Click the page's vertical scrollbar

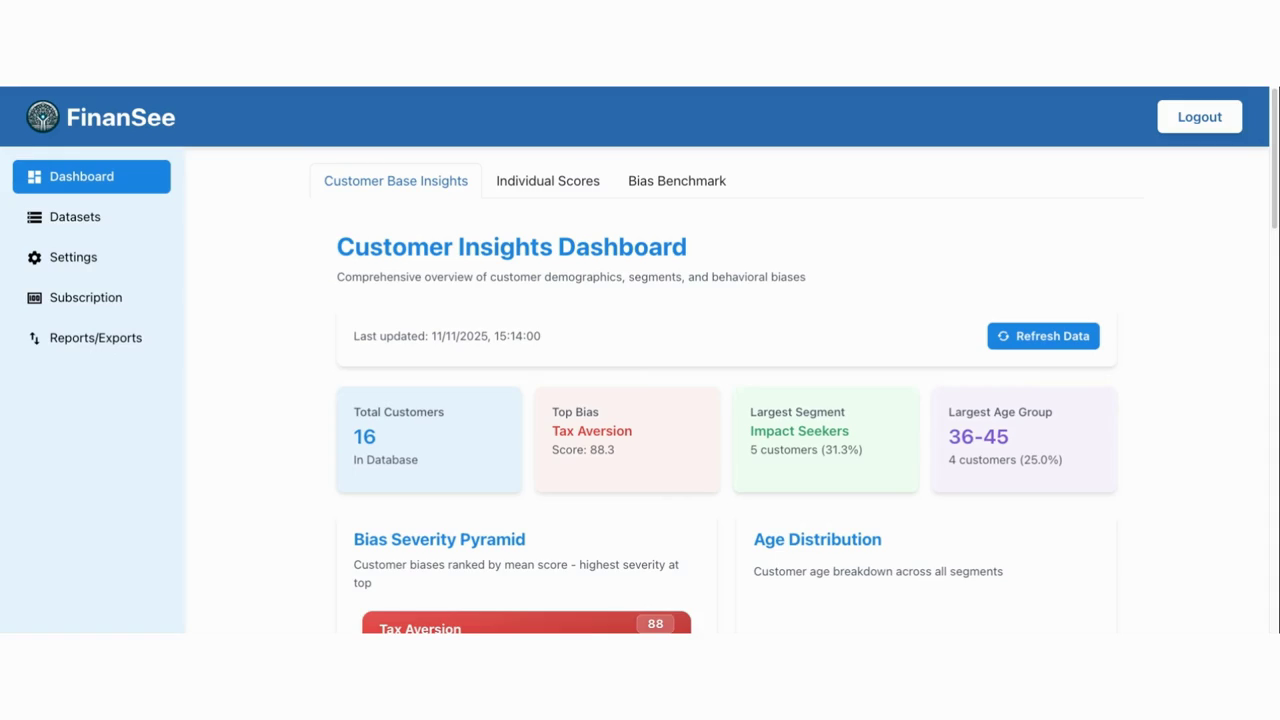(1274, 160)
